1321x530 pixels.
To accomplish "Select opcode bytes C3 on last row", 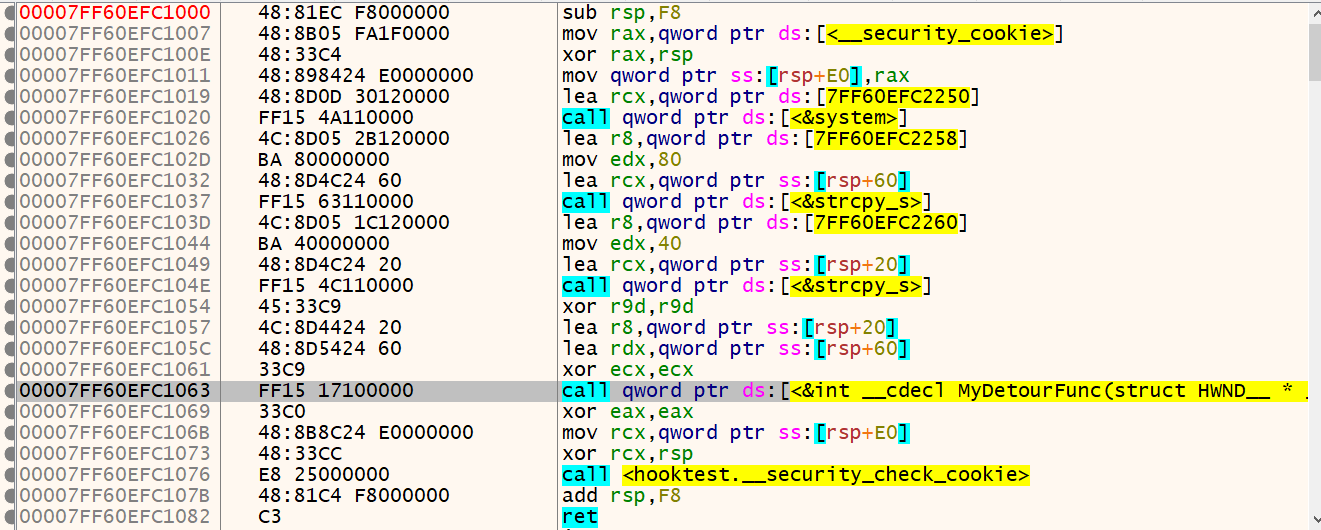I will tap(270, 517).
